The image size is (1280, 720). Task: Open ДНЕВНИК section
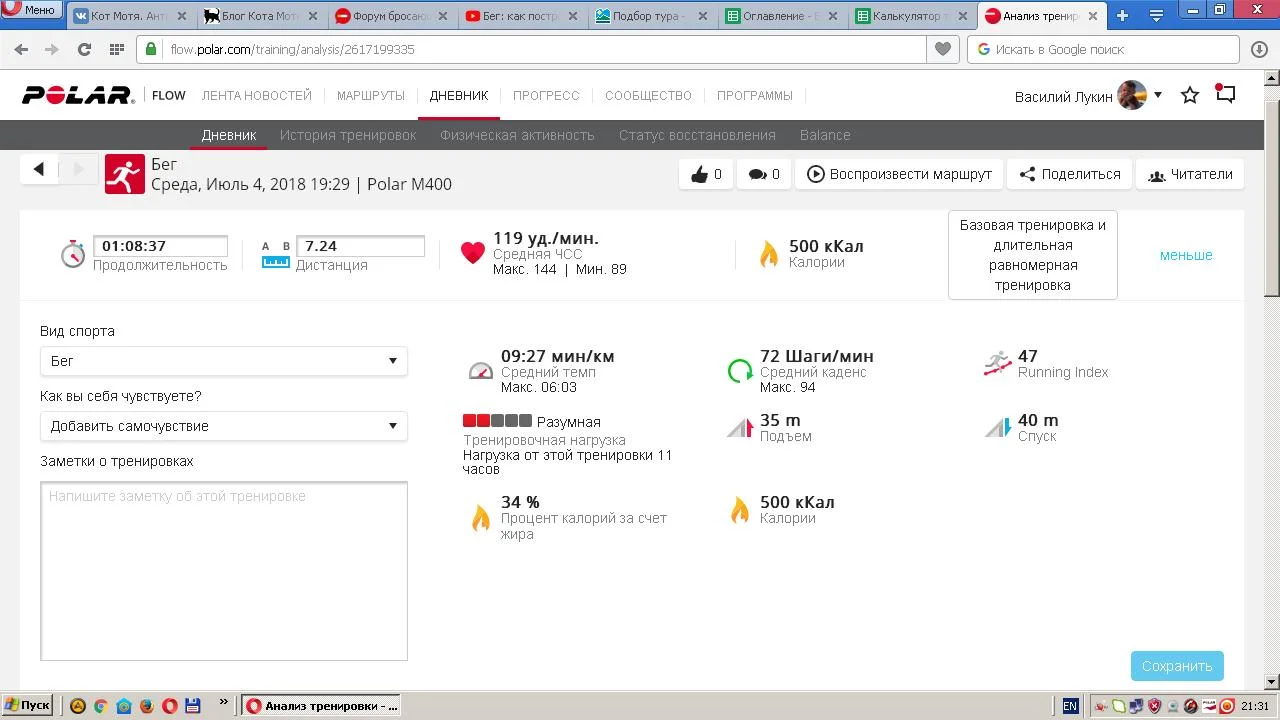point(459,95)
